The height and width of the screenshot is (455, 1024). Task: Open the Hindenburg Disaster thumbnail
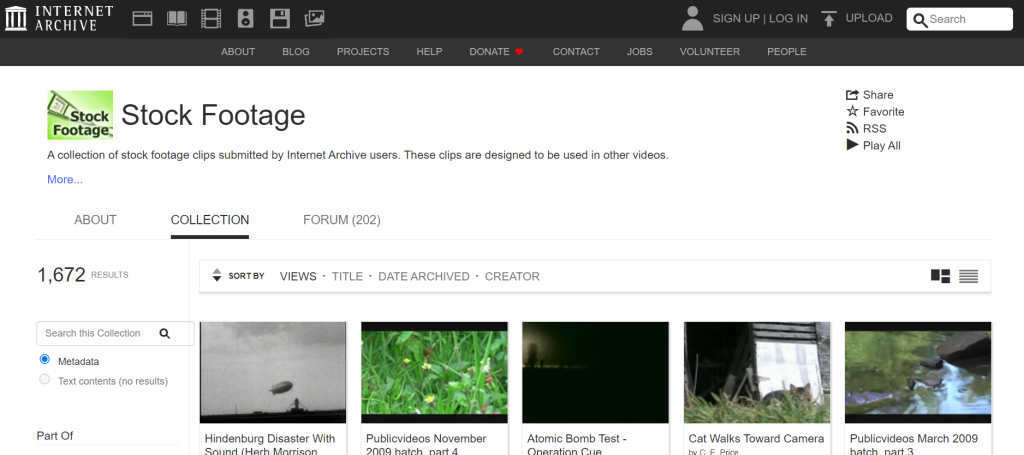(273, 373)
